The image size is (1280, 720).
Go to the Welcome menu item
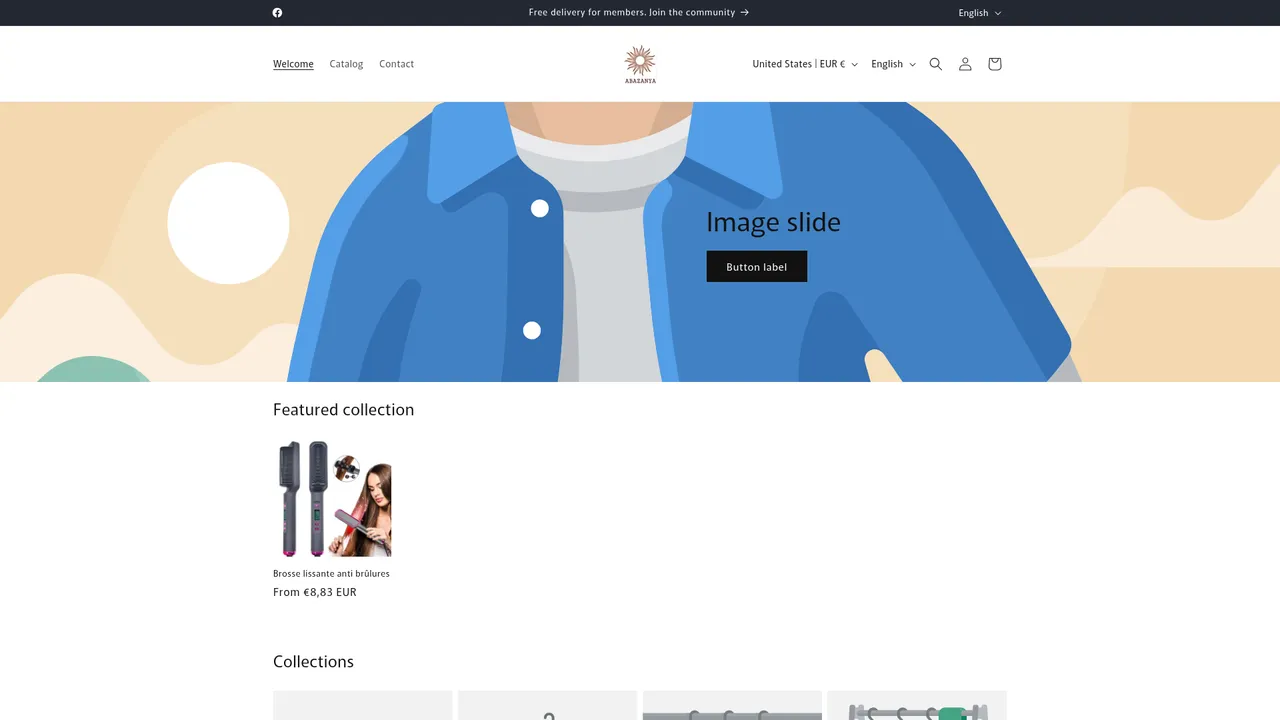pyautogui.click(x=293, y=64)
